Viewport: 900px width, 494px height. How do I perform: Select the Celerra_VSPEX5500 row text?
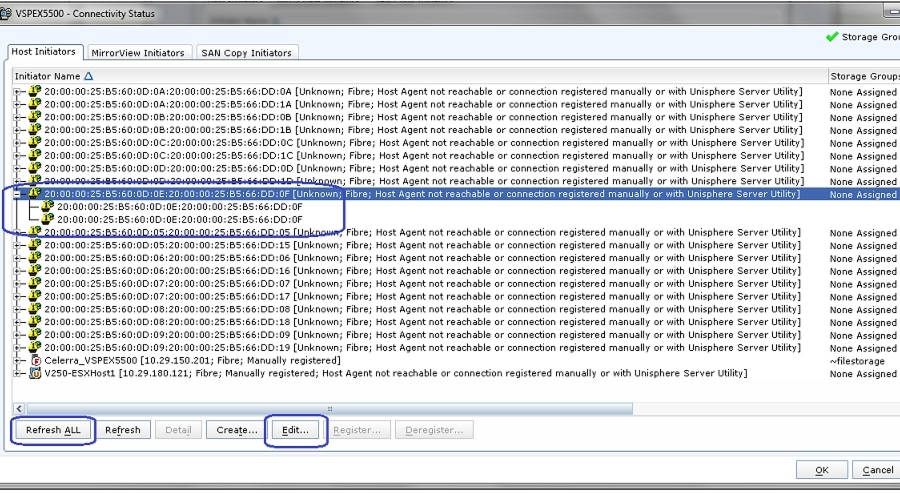[x=192, y=360]
